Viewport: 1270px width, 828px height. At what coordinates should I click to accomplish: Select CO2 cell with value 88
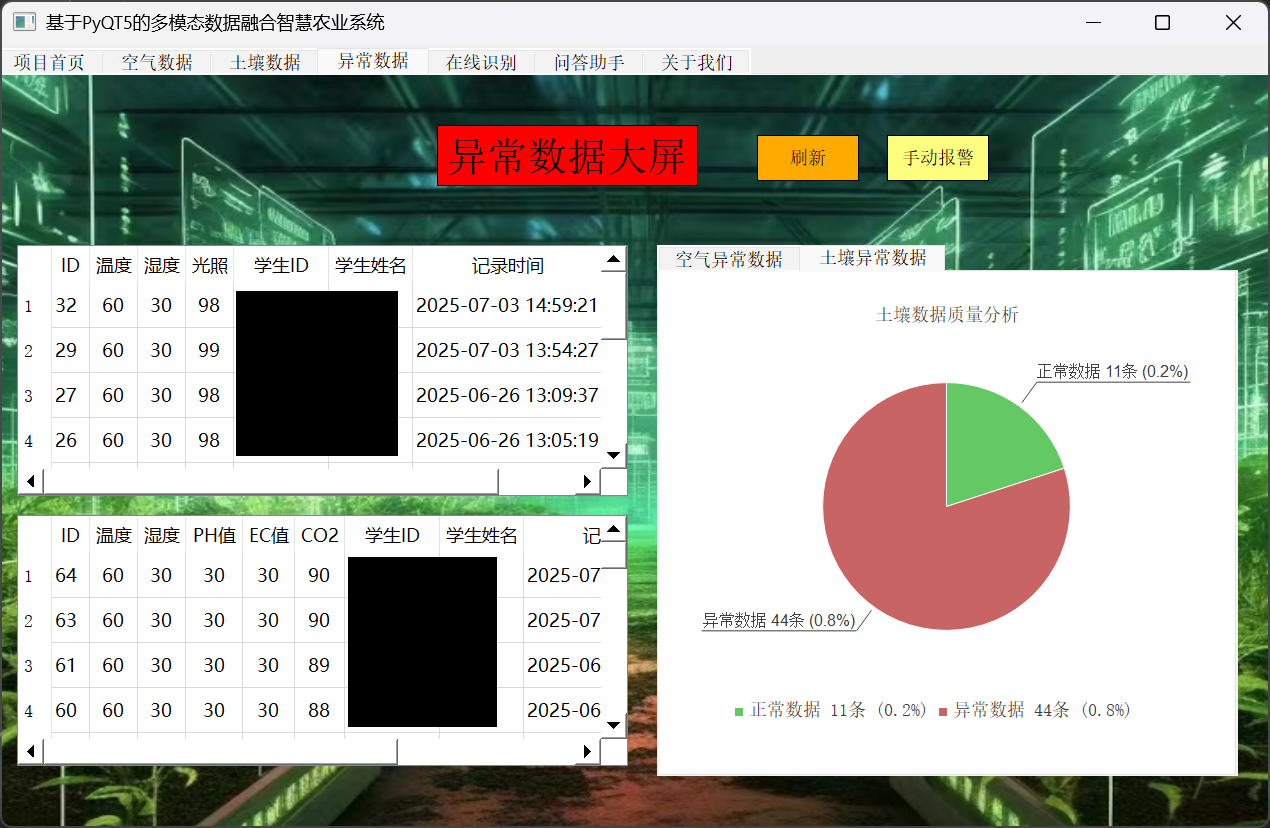(319, 710)
